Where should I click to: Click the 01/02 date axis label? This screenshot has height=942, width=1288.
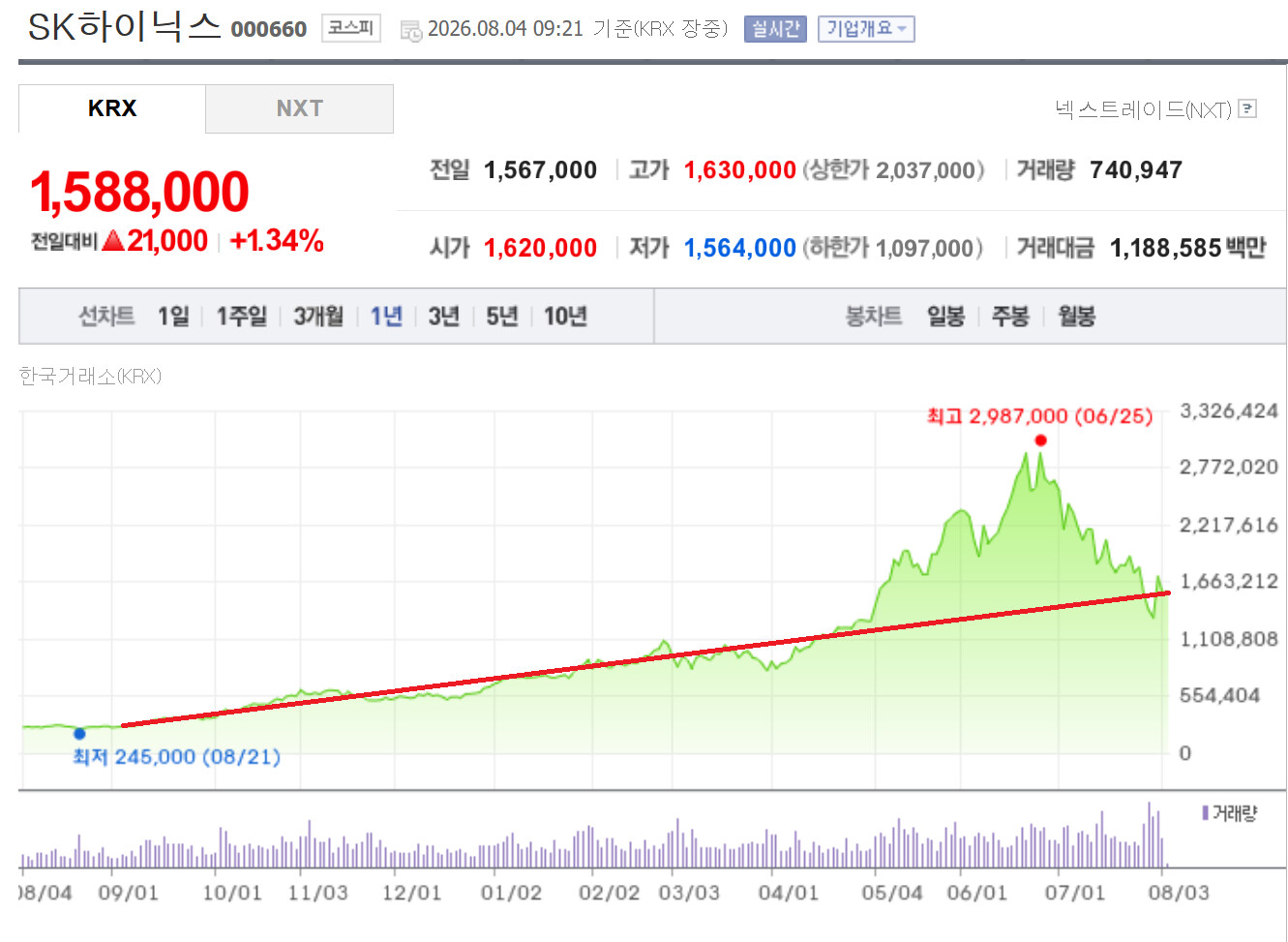coord(511,893)
